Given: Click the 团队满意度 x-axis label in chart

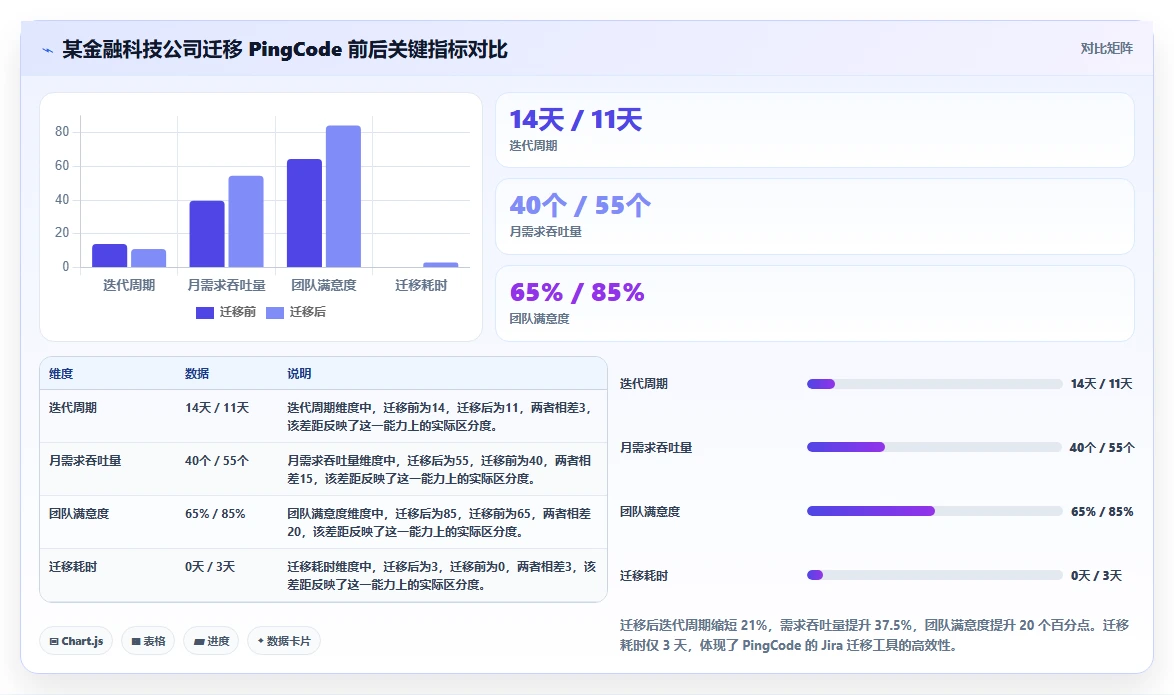Looking at the screenshot, I should tap(323, 285).
